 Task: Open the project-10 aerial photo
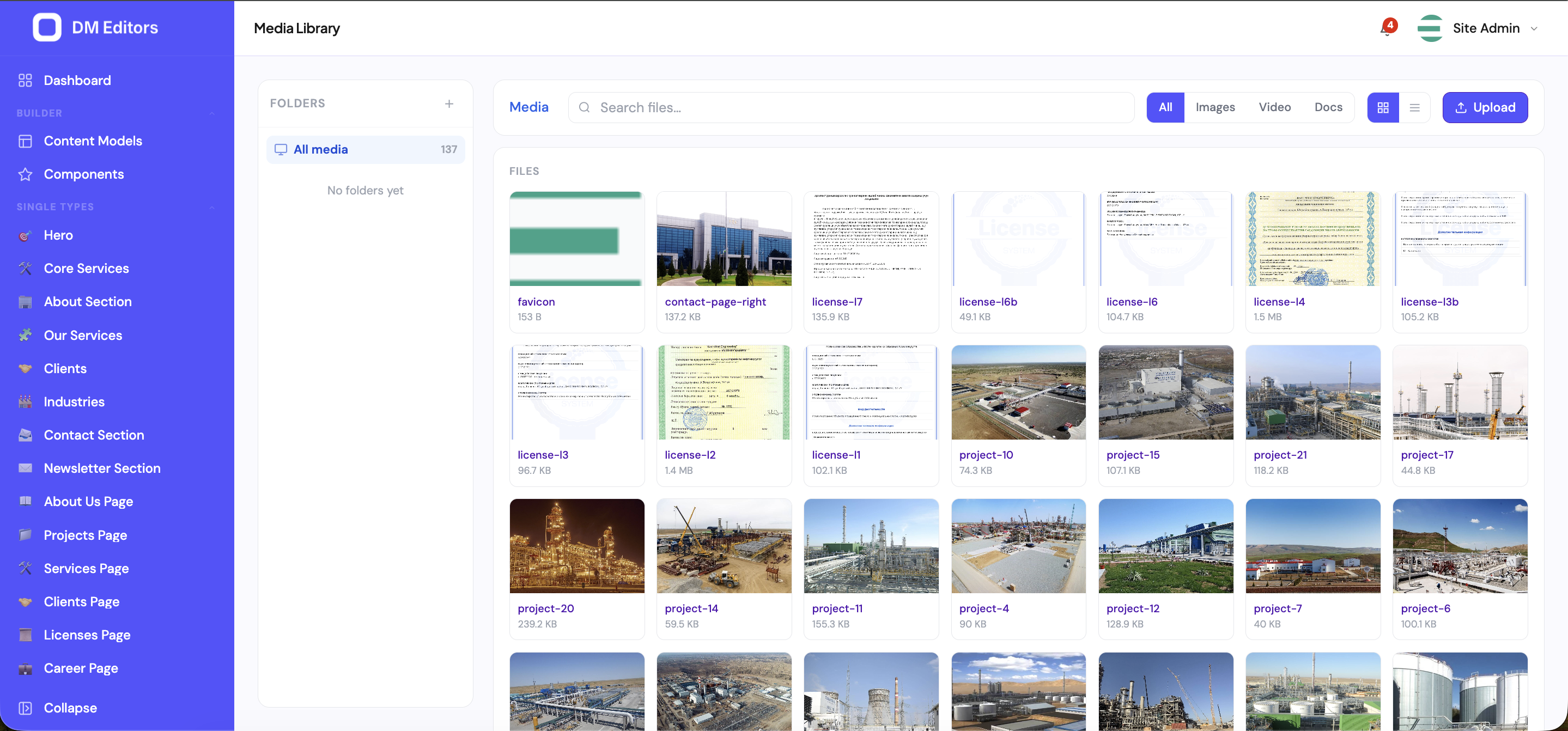pyautogui.click(x=1018, y=392)
